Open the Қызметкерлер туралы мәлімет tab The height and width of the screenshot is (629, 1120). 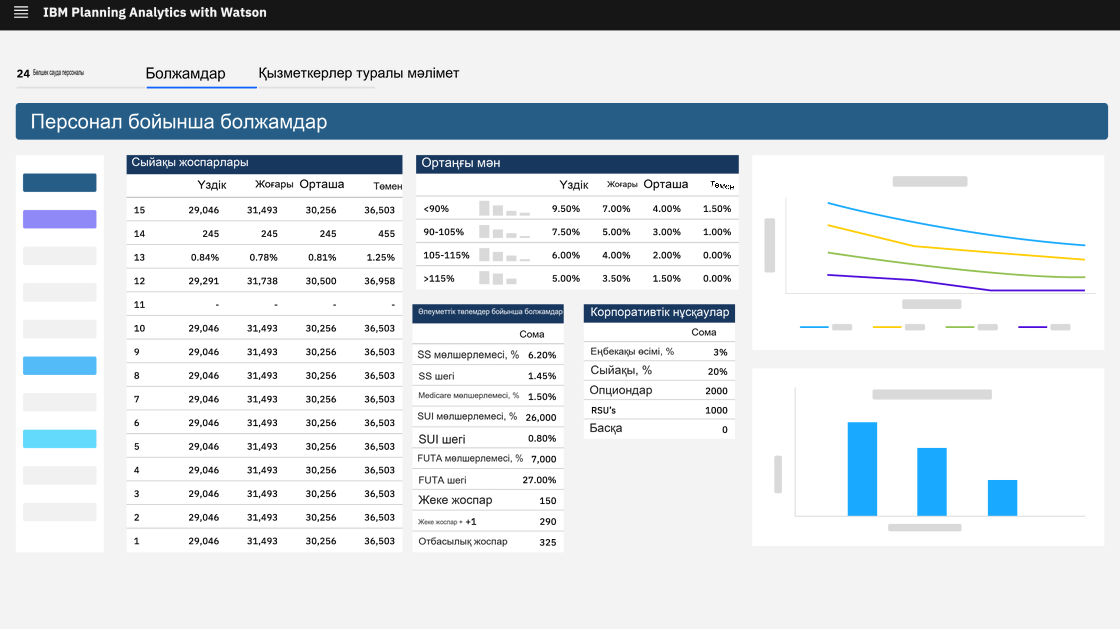pos(359,74)
